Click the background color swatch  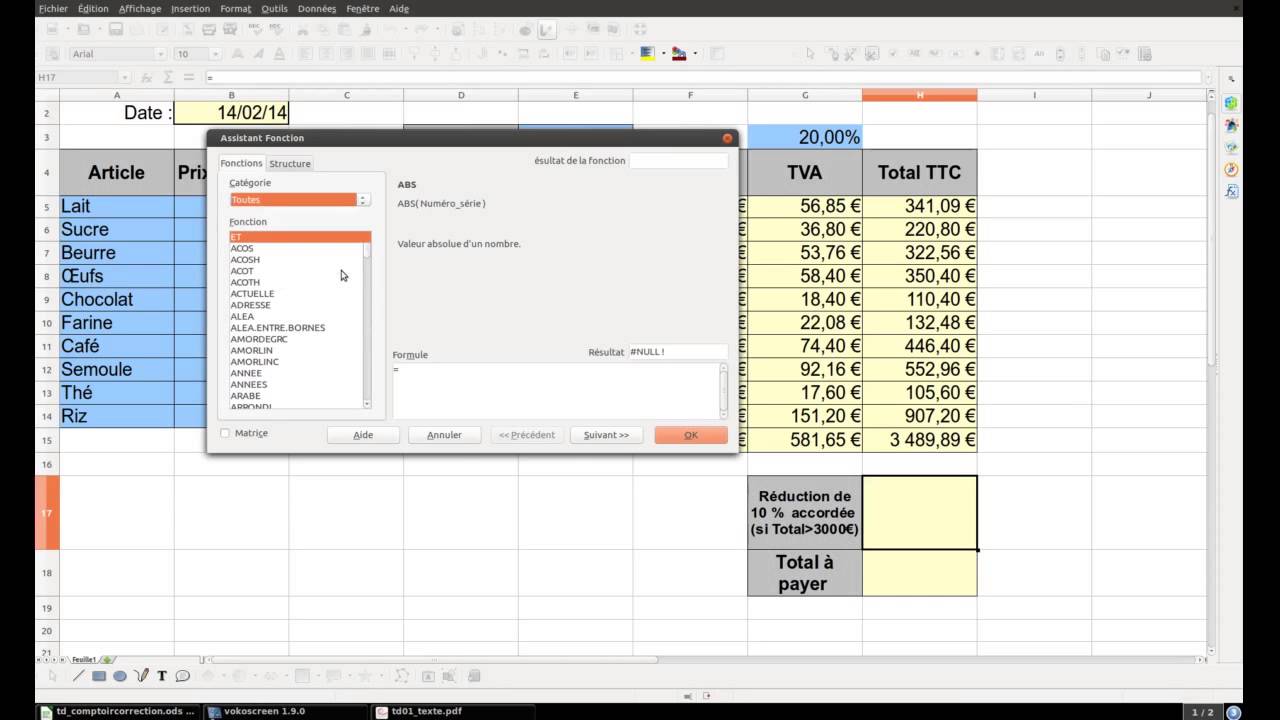[x=647, y=54]
